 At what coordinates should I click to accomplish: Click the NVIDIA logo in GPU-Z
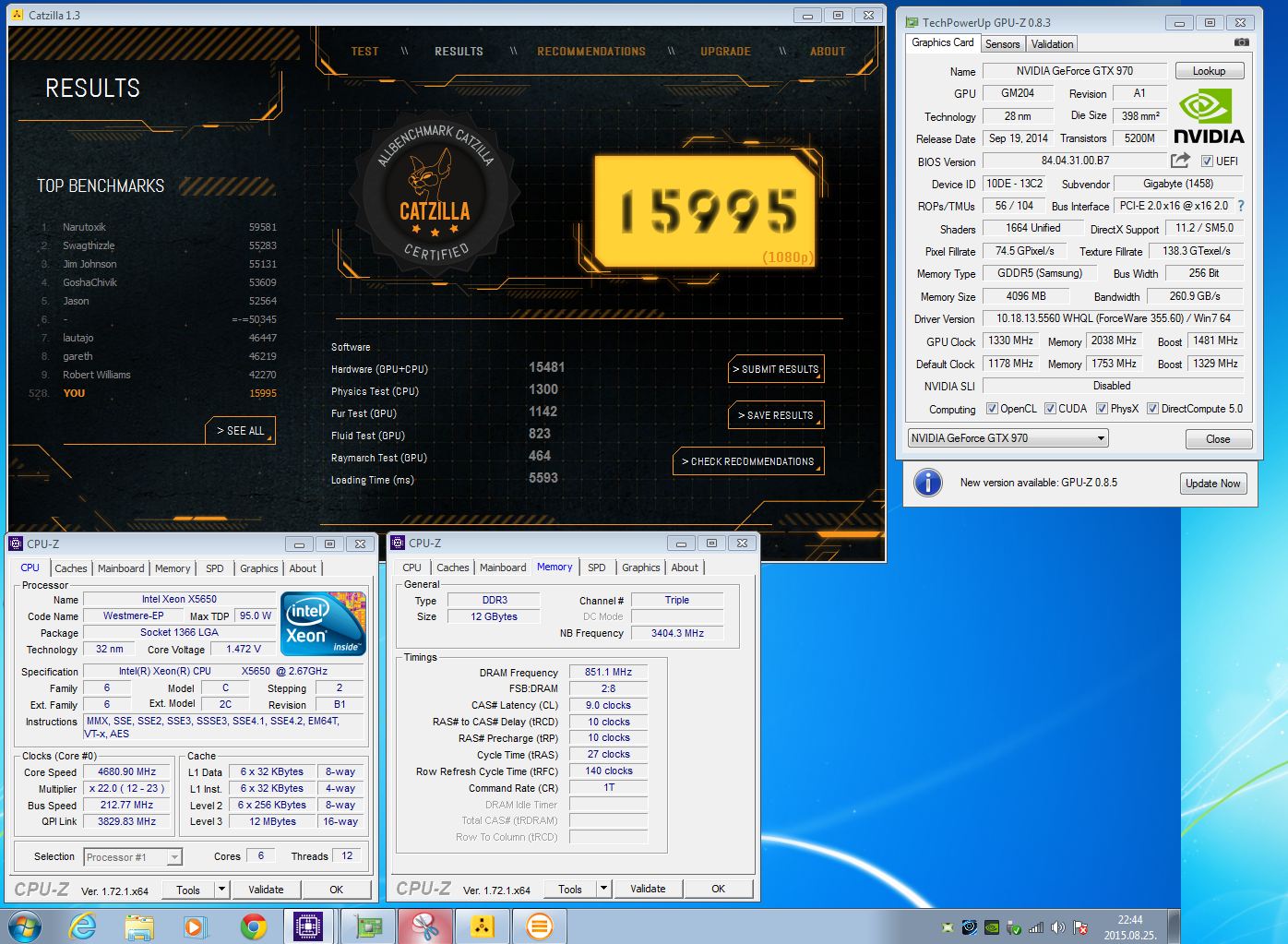1209,116
